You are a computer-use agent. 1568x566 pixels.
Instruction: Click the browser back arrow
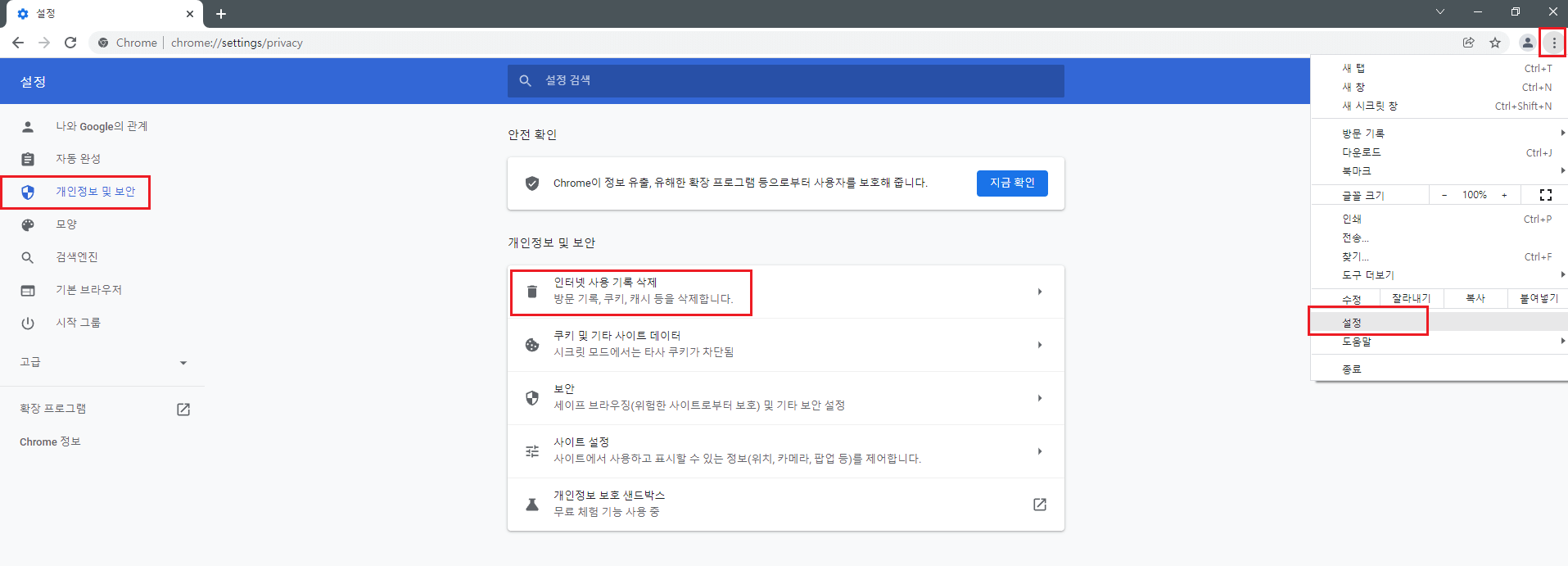[17, 43]
